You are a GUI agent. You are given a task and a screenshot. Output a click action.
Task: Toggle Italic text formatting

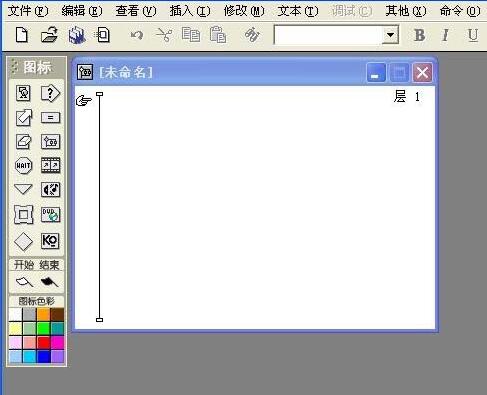(445, 35)
